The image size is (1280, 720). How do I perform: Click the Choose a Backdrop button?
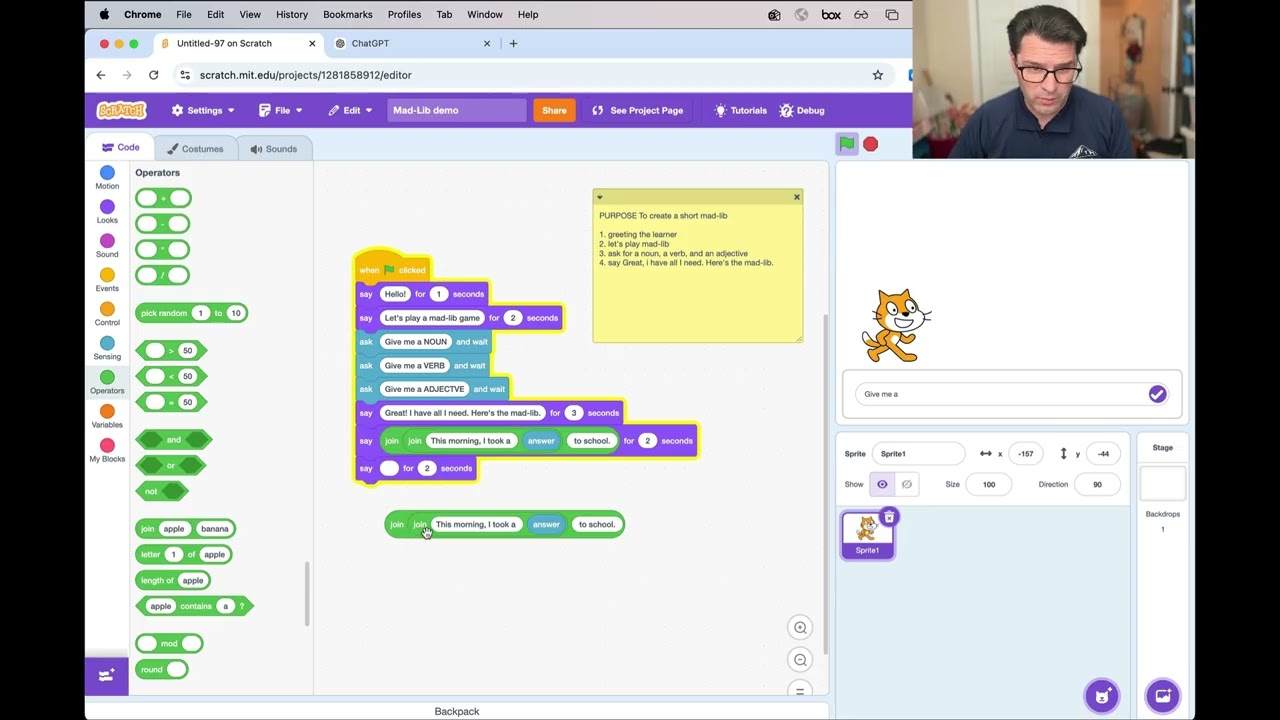(1162, 696)
